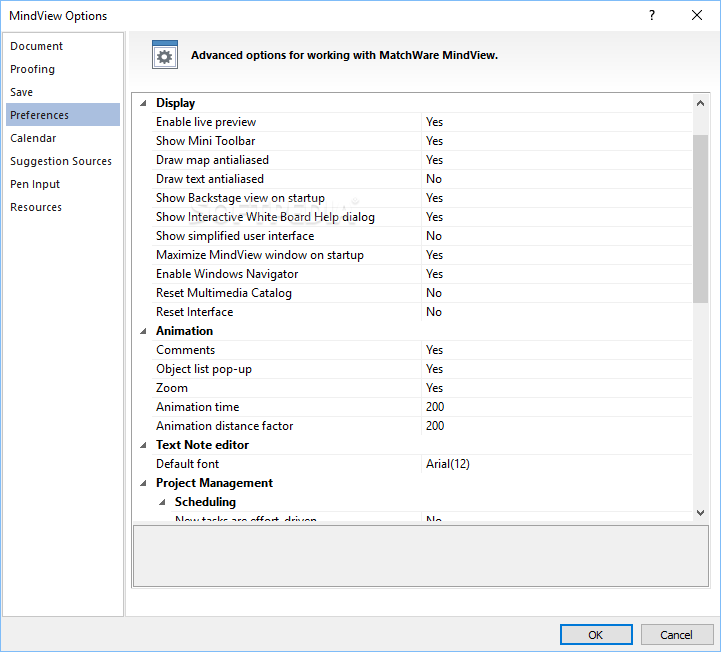Collapse the Project Management section

pyautogui.click(x=143, y=483)
